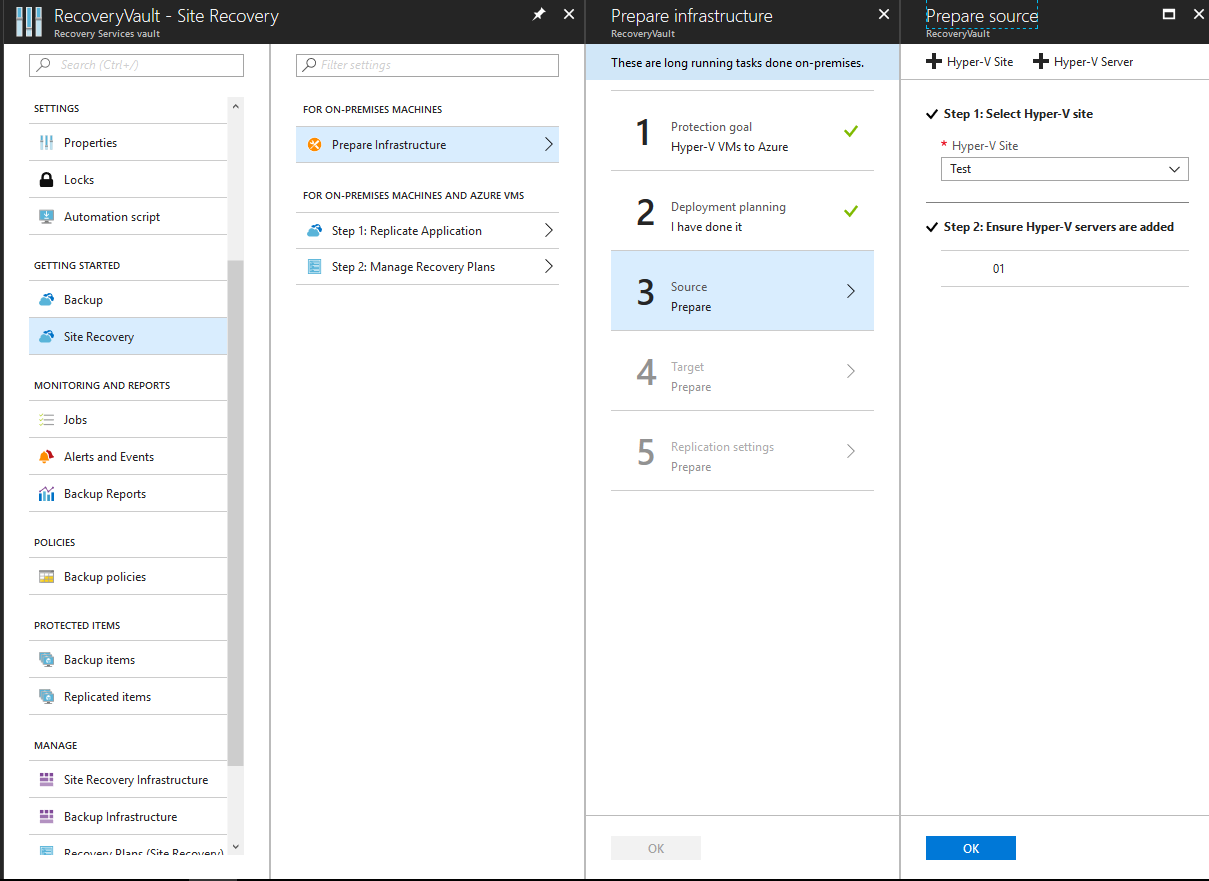Open the Hyper-V Site dropdown
Viewport: 1209px width, 881px height.
1064,169
